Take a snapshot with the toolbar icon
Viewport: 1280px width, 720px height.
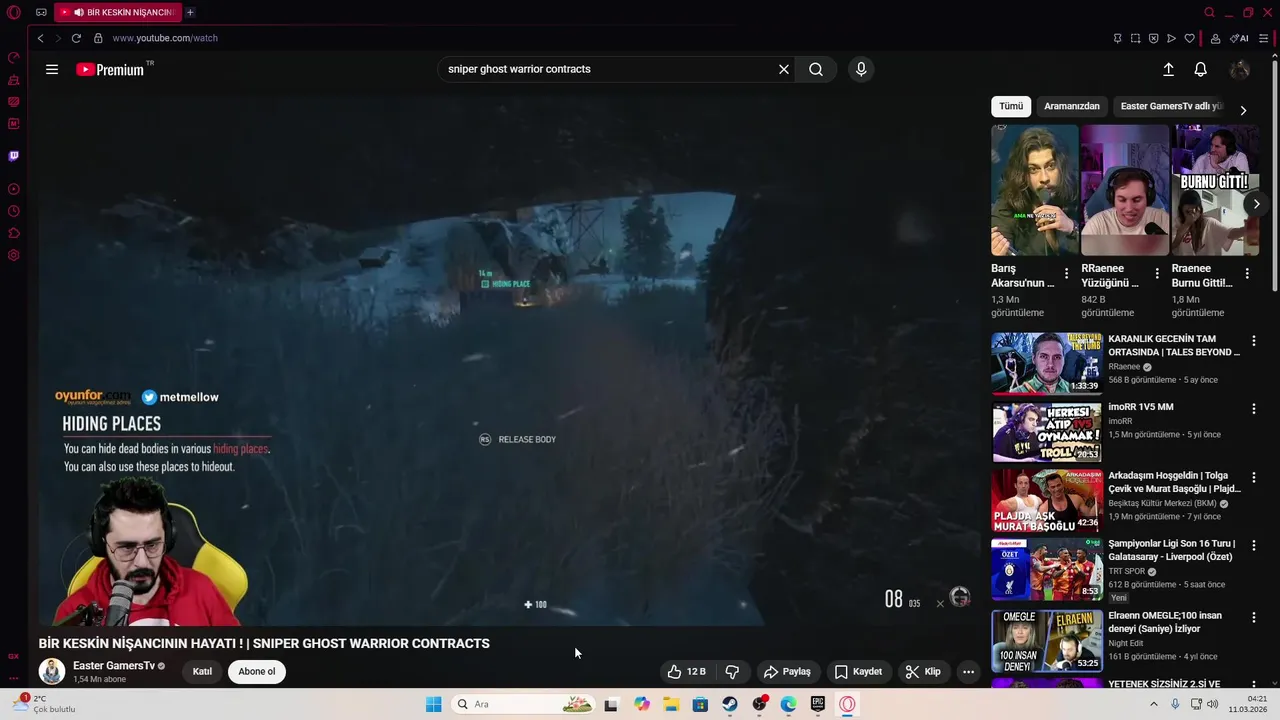(1136, 38)
